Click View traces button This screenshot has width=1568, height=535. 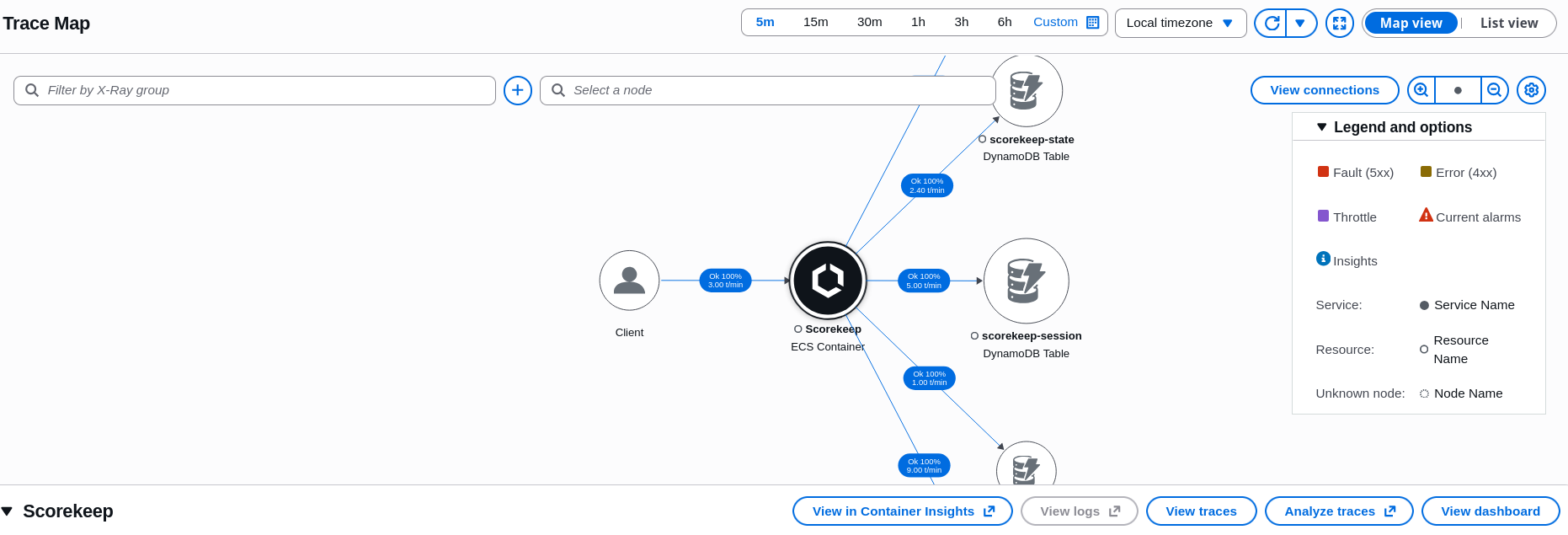[x=1202, y=511]
